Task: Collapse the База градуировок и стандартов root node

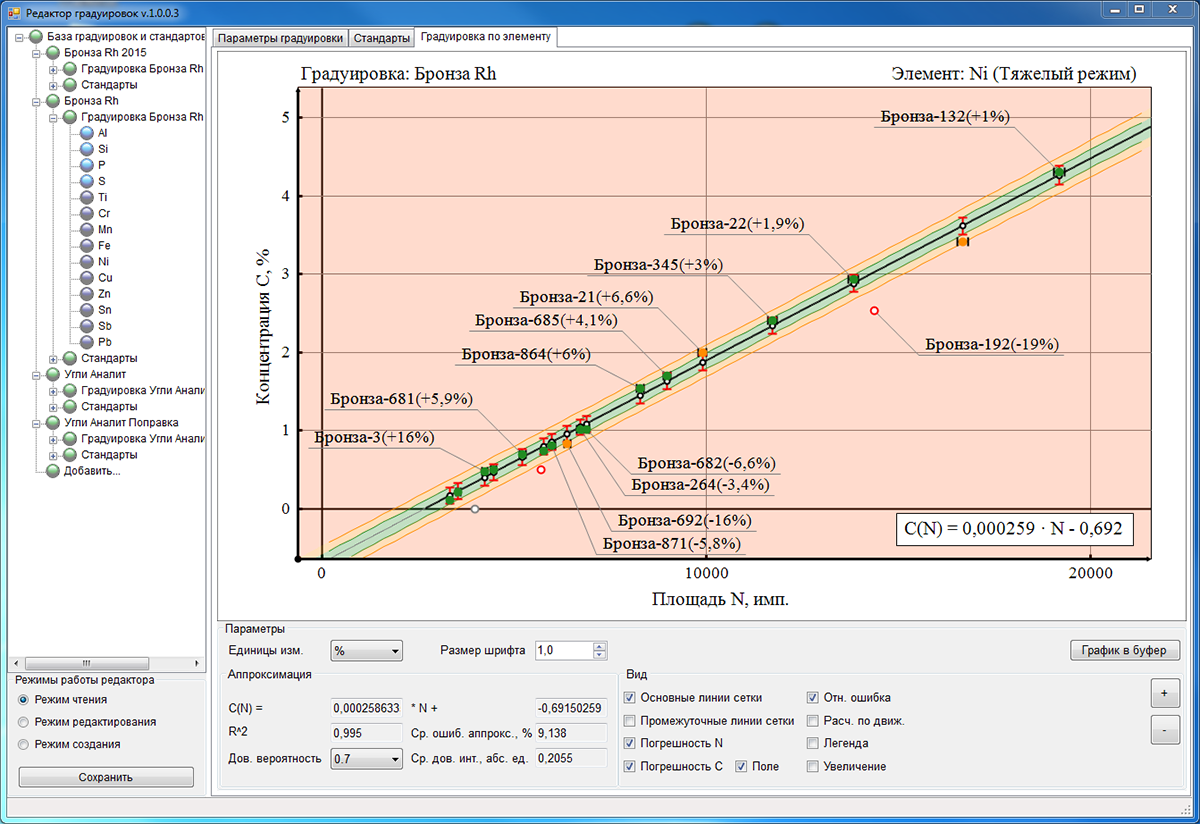Action: pos(20,37)
